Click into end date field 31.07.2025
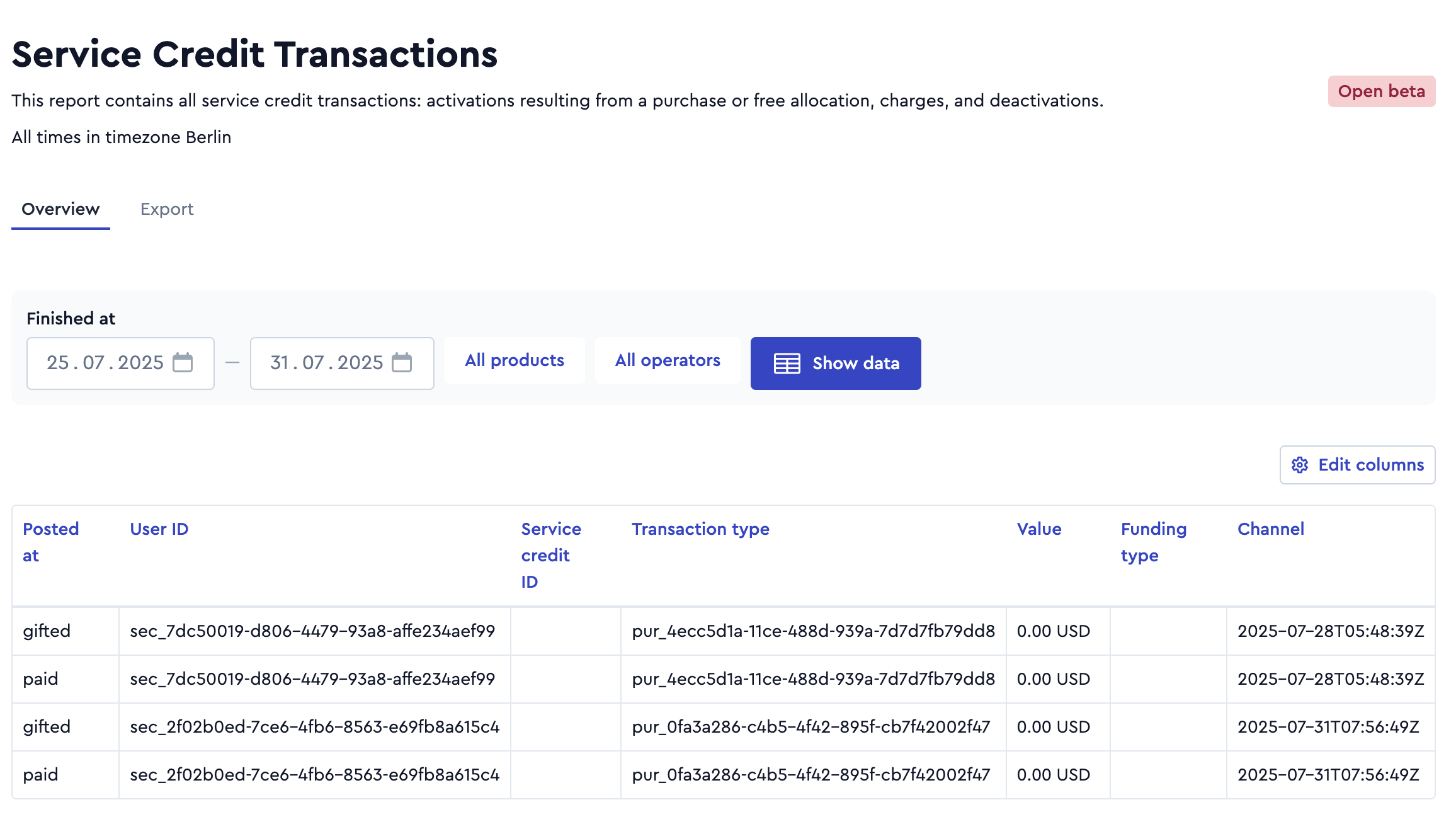Screen dimensions: 1456x824 click(x=342, y=363)
